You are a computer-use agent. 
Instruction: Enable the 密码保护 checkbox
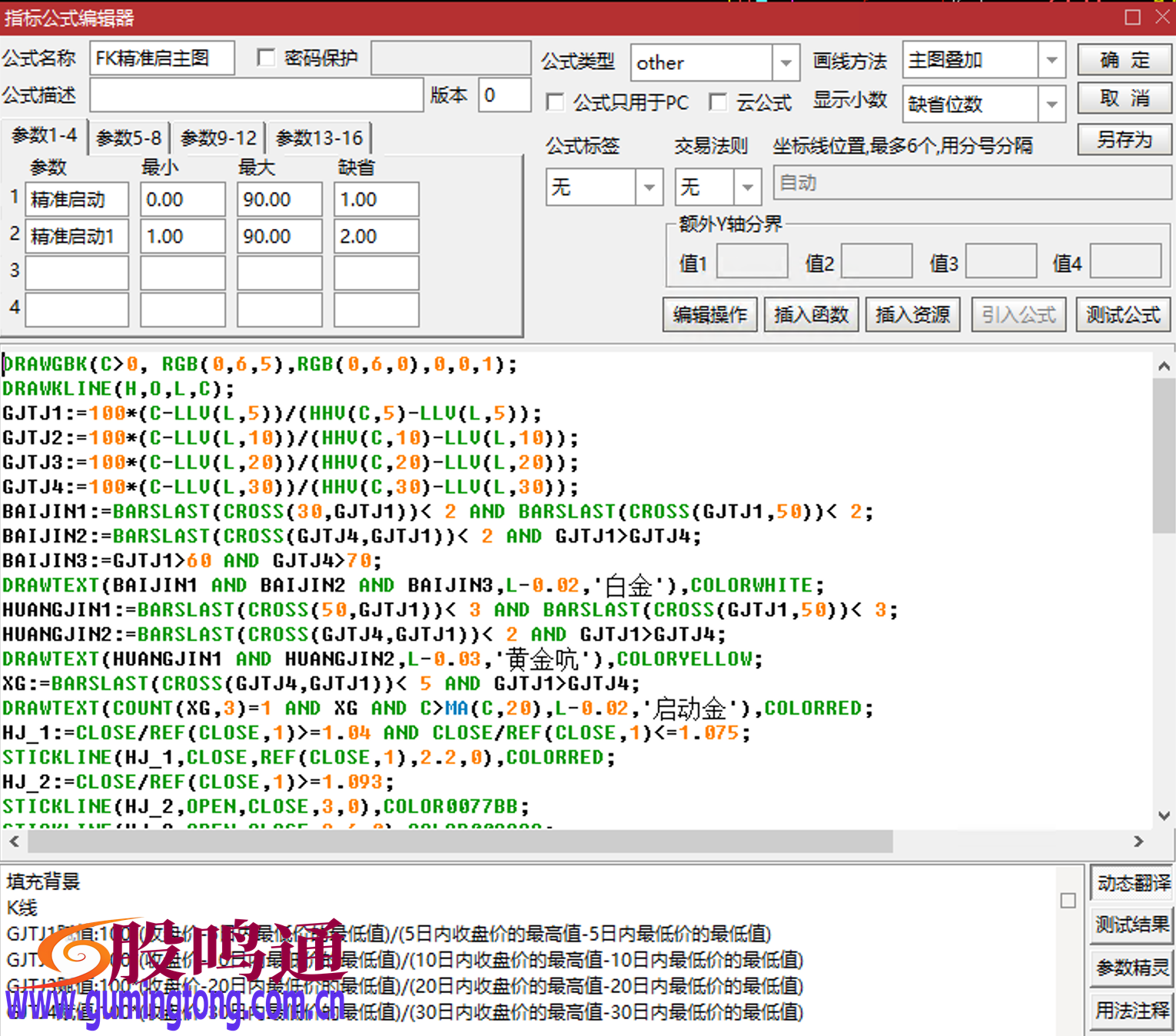pos(266,57)
